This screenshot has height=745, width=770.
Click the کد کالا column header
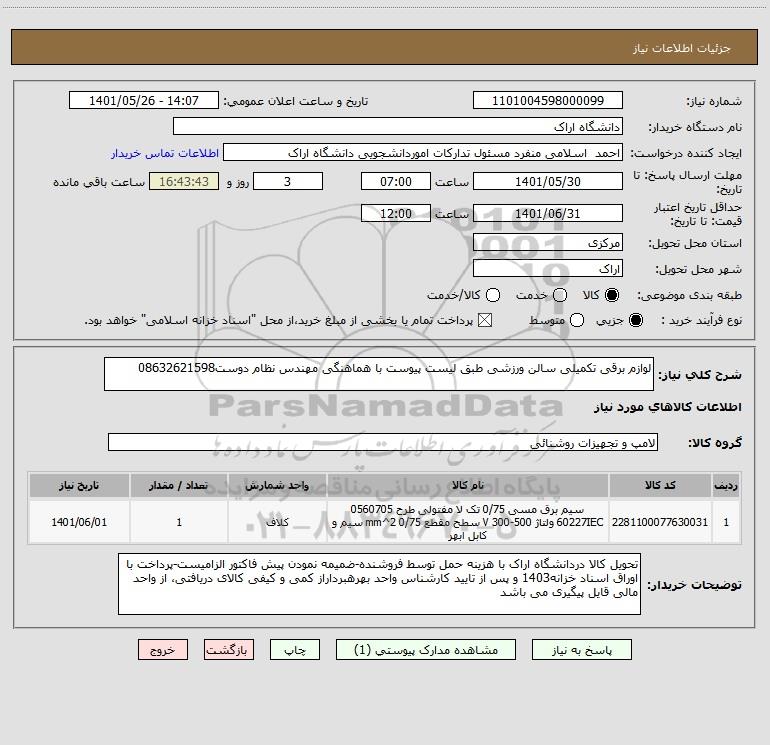[x=660, y=486]
